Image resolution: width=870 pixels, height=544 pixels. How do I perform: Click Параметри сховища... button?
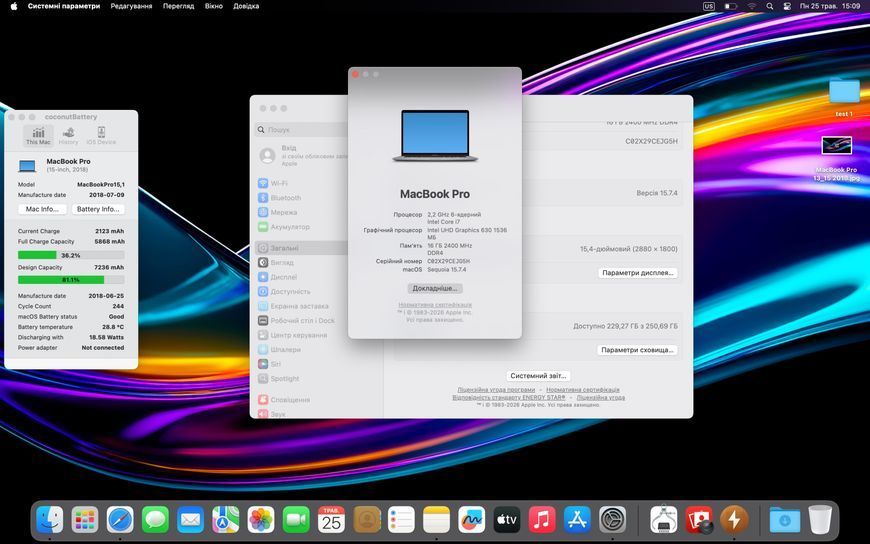(x=637, y=350)
